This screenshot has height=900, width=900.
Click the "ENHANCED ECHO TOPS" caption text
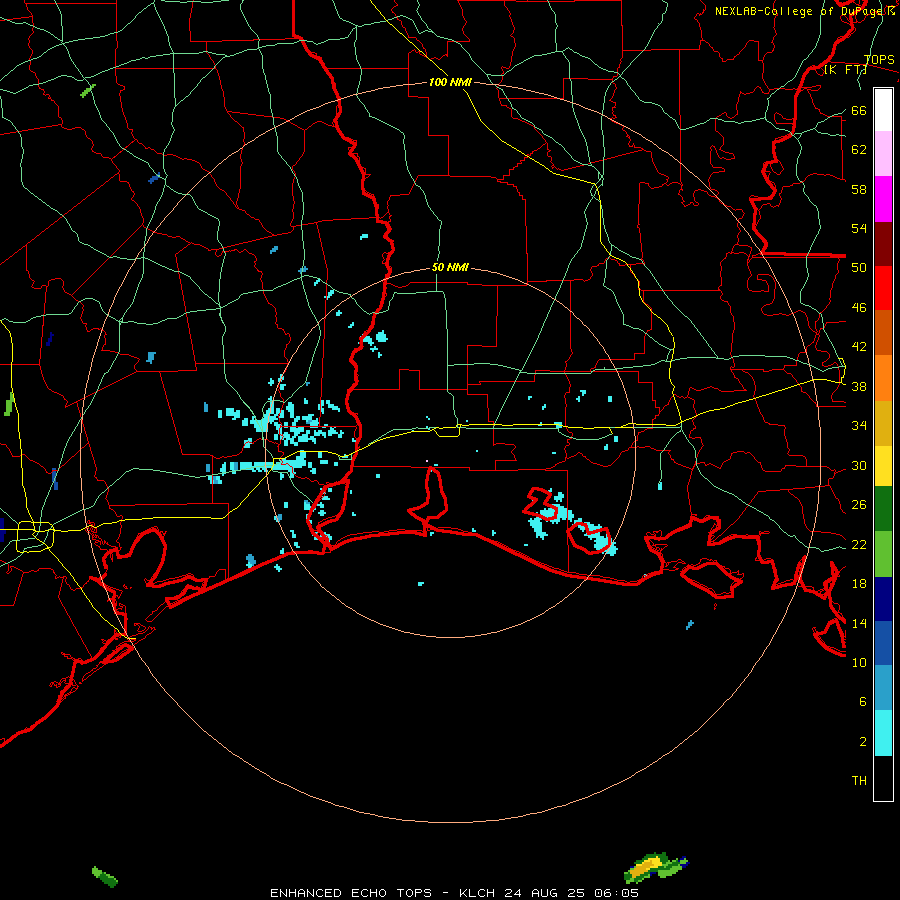click(x=351, y=893)
